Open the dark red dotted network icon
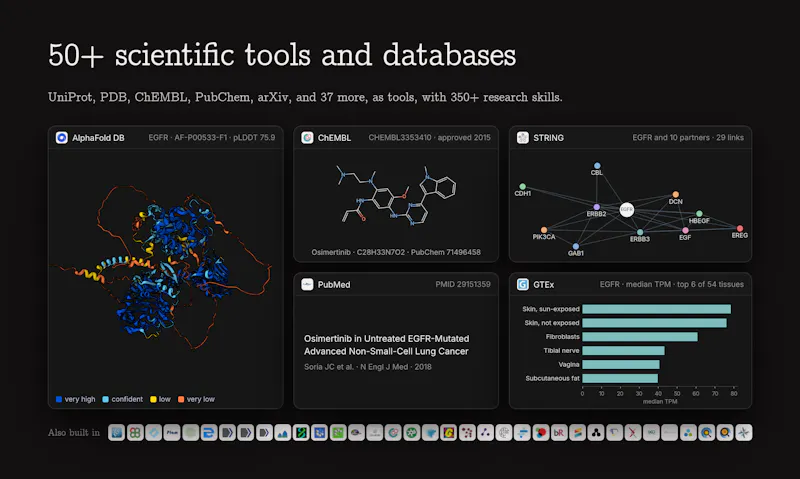The height and width of the screenshot is (479, 800). 467,433
